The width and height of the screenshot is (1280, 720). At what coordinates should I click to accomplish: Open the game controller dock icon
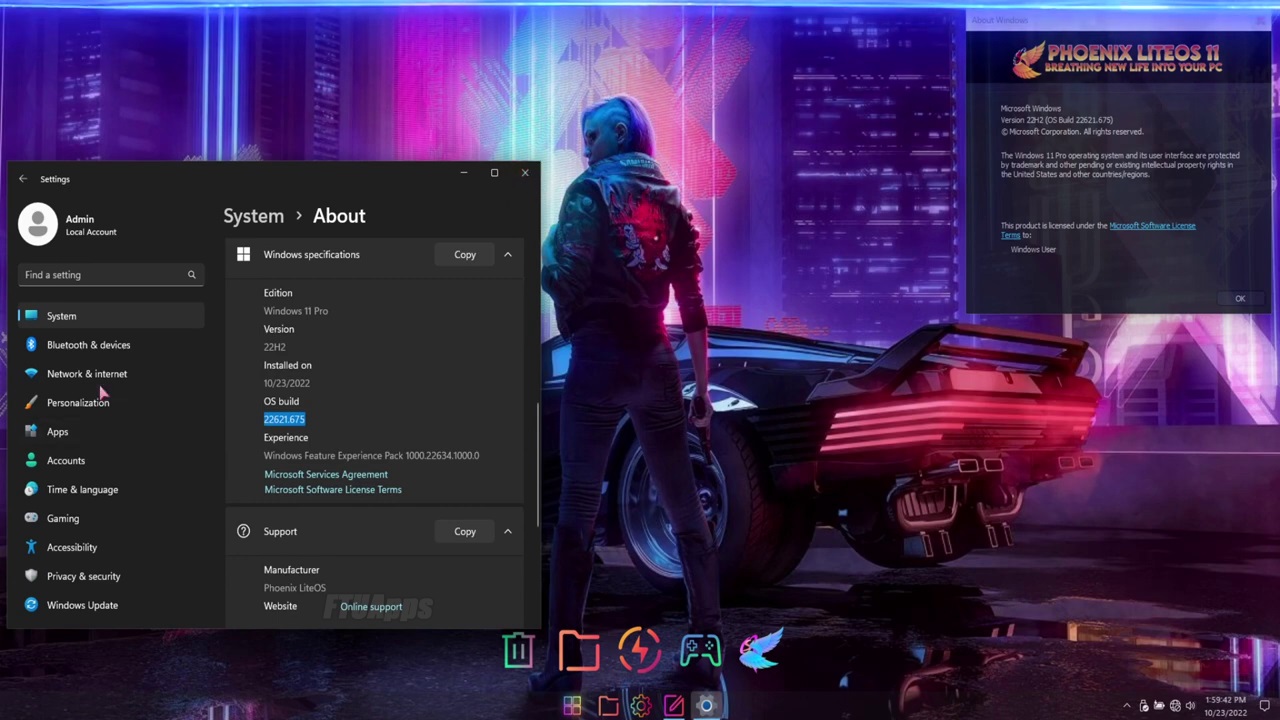point(701,651)
